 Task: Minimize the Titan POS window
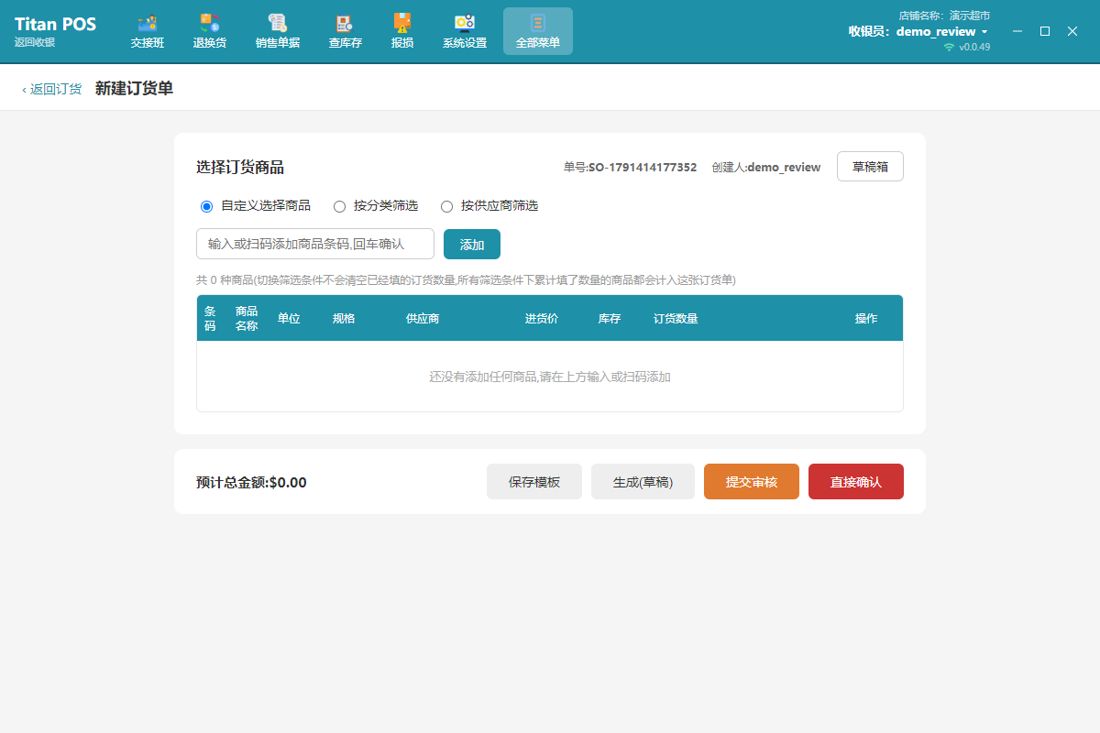[1017, 31]
